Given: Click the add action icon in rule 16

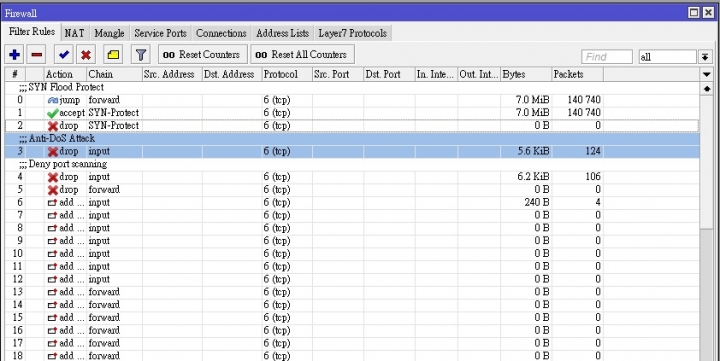Looking at the screenshot, I should [x=52, y=331].
